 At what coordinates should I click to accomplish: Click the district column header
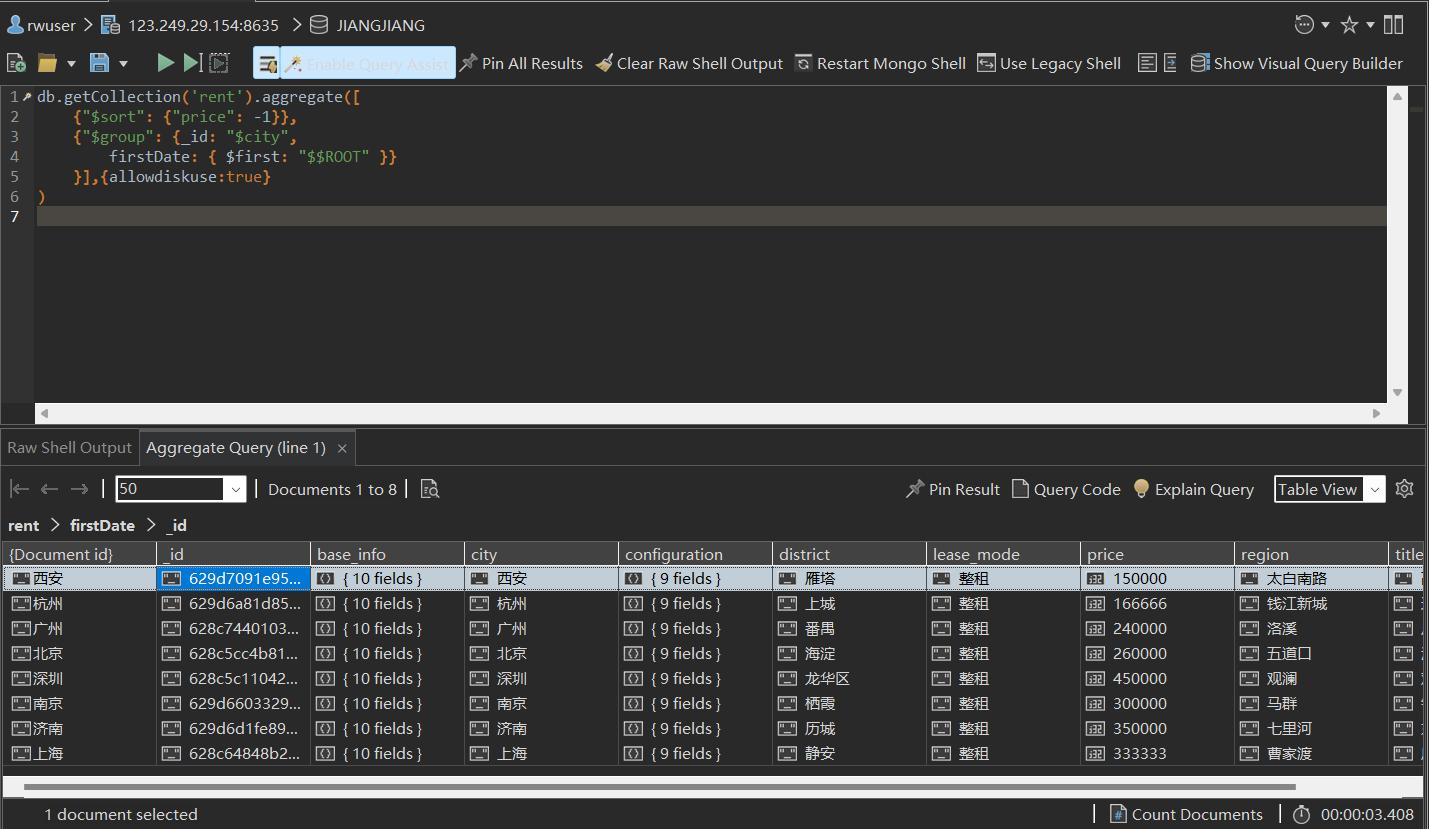850,554
